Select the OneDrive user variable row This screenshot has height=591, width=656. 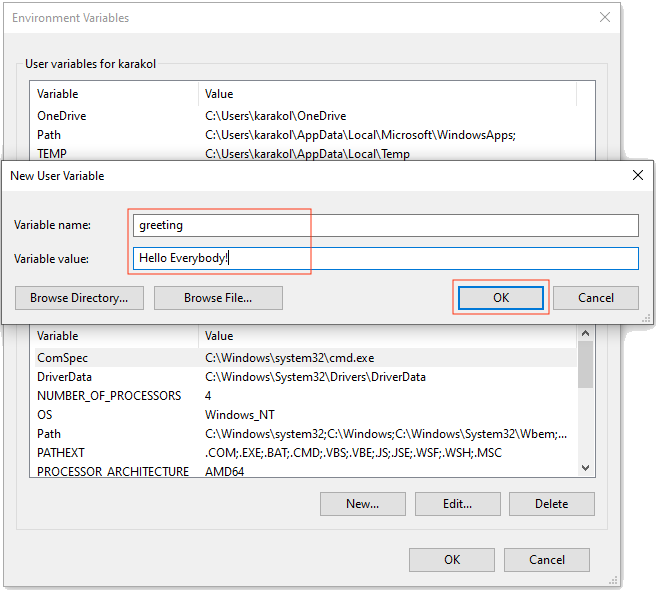click(305, 116)
